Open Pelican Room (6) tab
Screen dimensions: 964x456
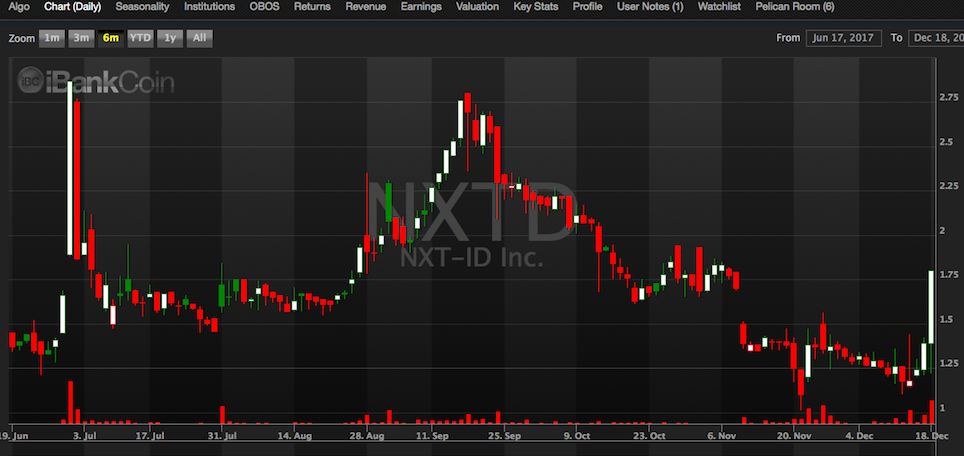pyautogui.click(x=795, y=7)
